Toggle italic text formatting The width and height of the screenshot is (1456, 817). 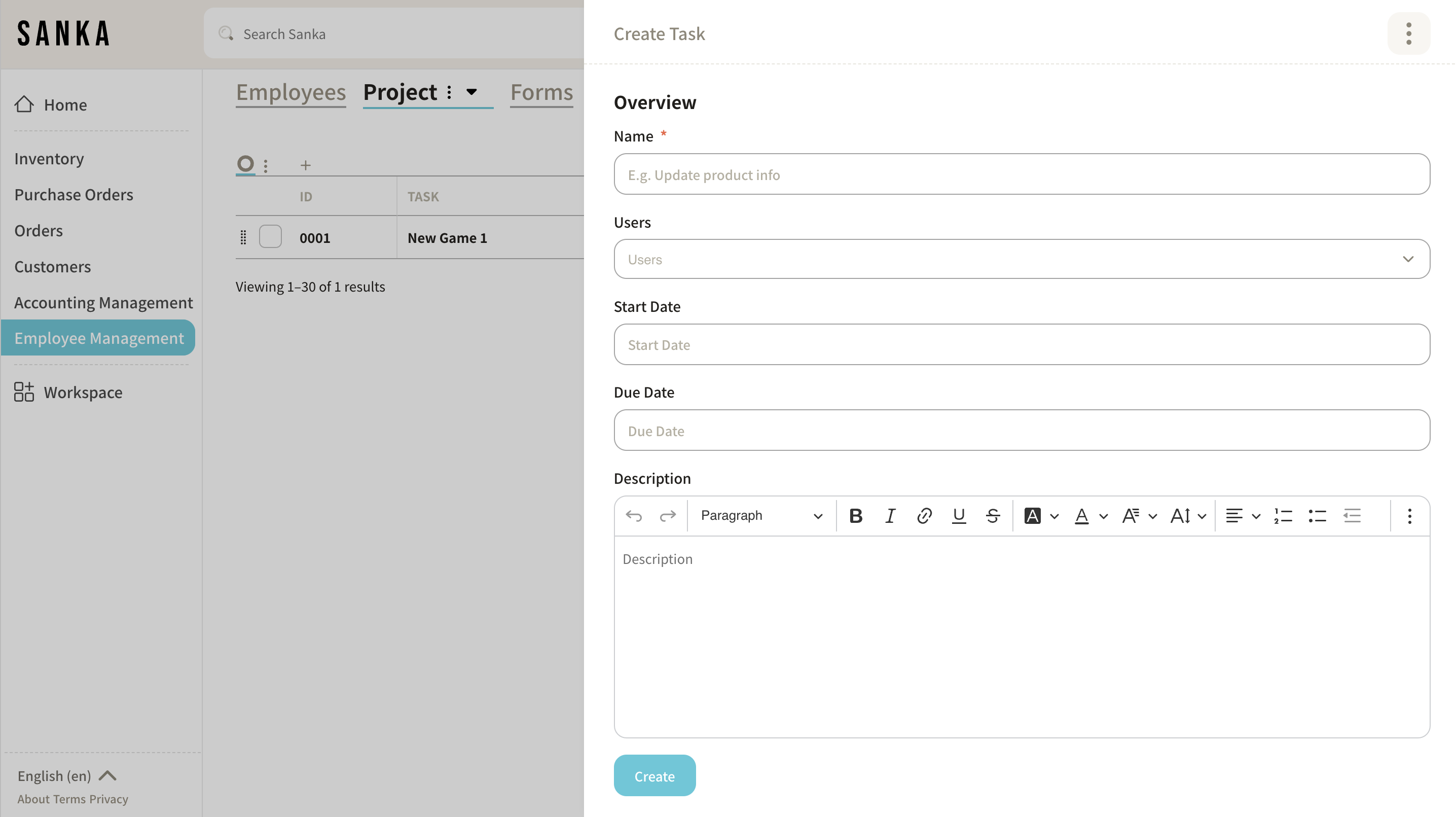click(890, 516)
